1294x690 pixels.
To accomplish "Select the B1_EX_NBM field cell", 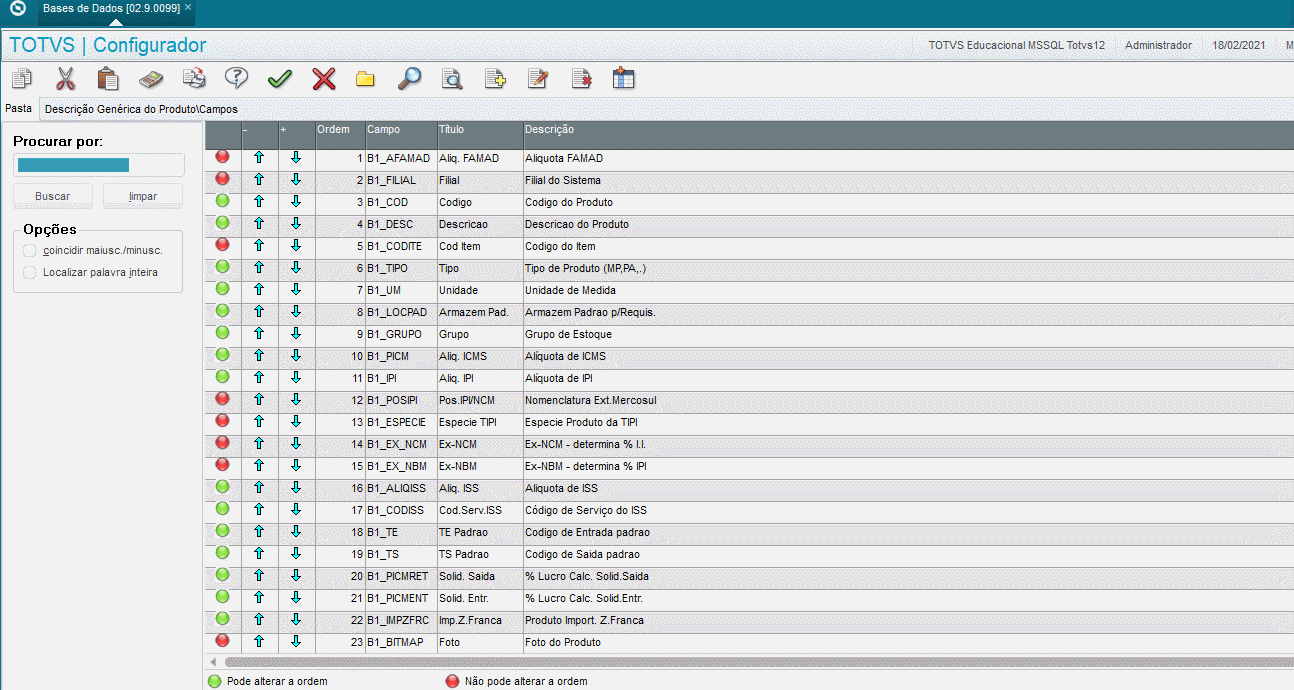I will [x=400, y=466].
